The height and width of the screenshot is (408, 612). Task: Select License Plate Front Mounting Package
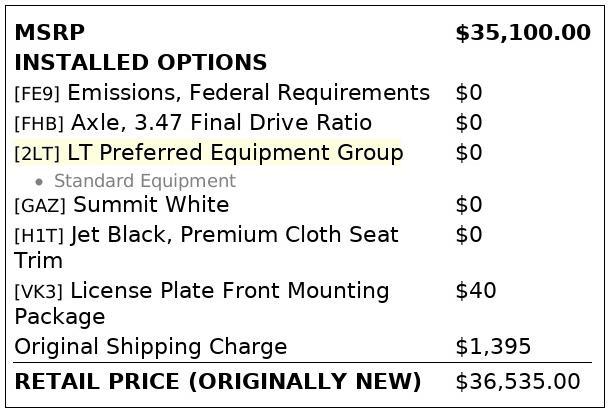click(230, 291)
